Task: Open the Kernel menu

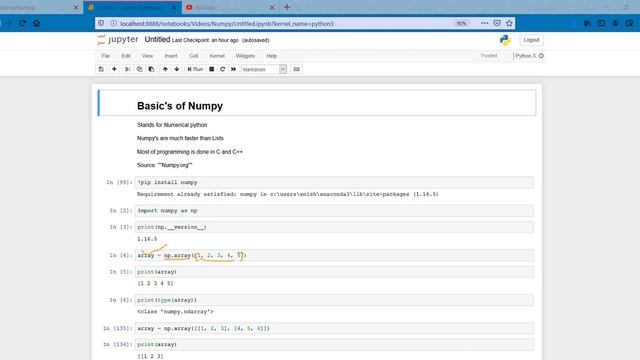Action: point(217,56)
